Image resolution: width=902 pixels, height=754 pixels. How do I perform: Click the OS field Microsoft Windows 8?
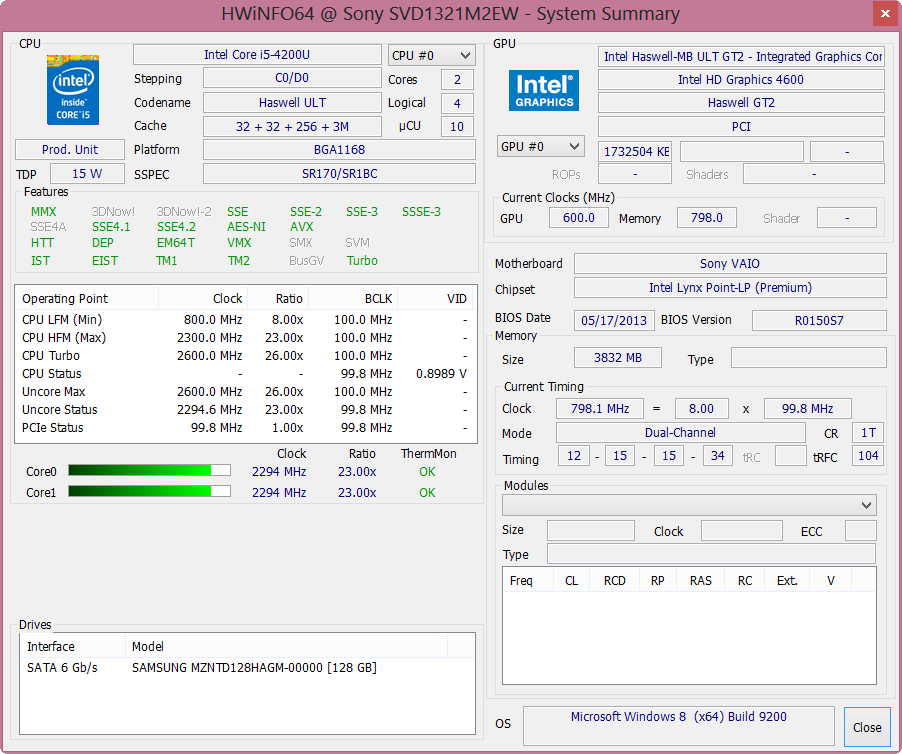click(x=679, y=726)
